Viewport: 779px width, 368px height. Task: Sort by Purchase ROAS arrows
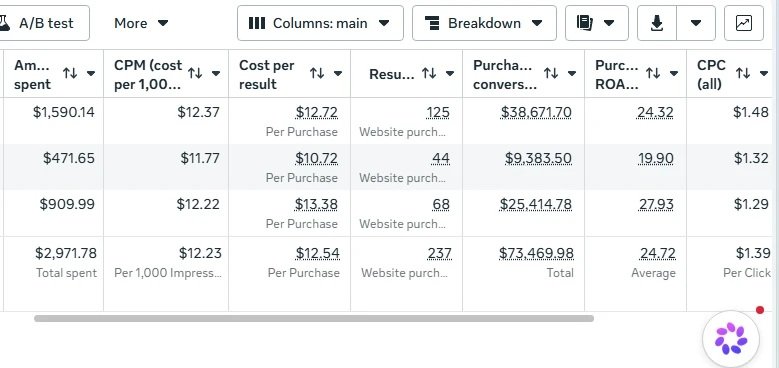[x=653, y=74]
